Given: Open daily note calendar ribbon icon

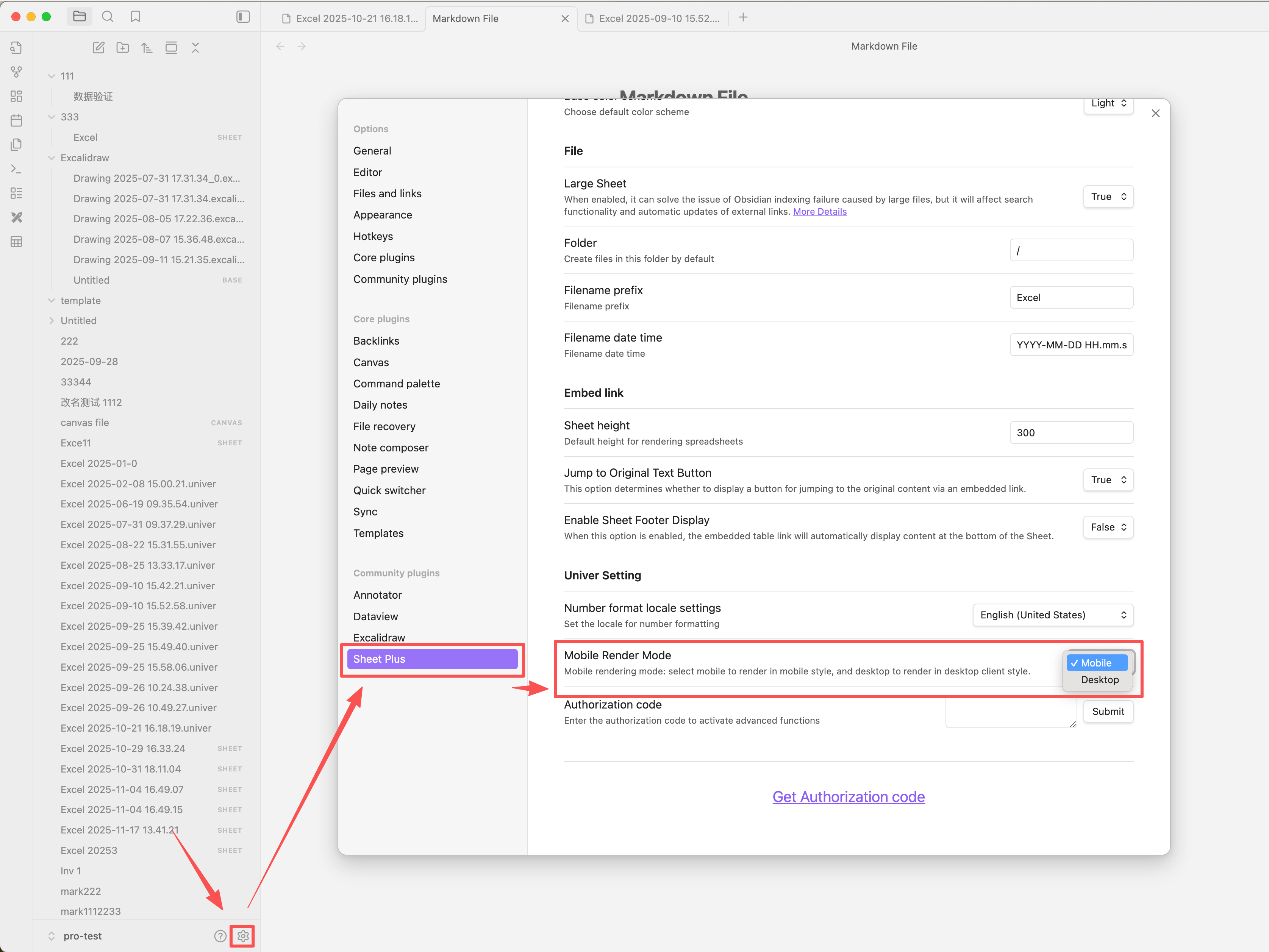Looking at the screenshot, I should pyautogui.click(x=16, y=120).
